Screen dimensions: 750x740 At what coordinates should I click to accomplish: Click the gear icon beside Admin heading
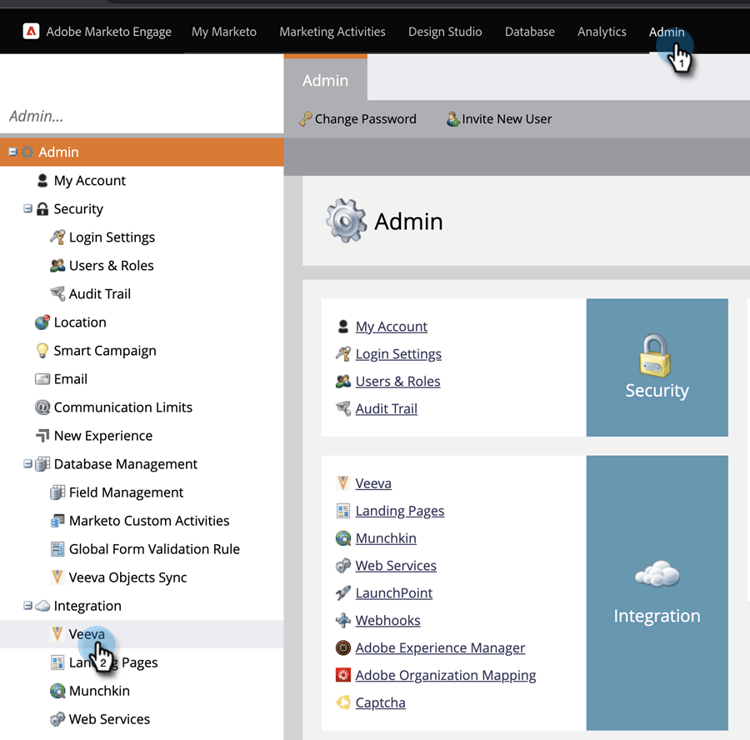[346, 221]
